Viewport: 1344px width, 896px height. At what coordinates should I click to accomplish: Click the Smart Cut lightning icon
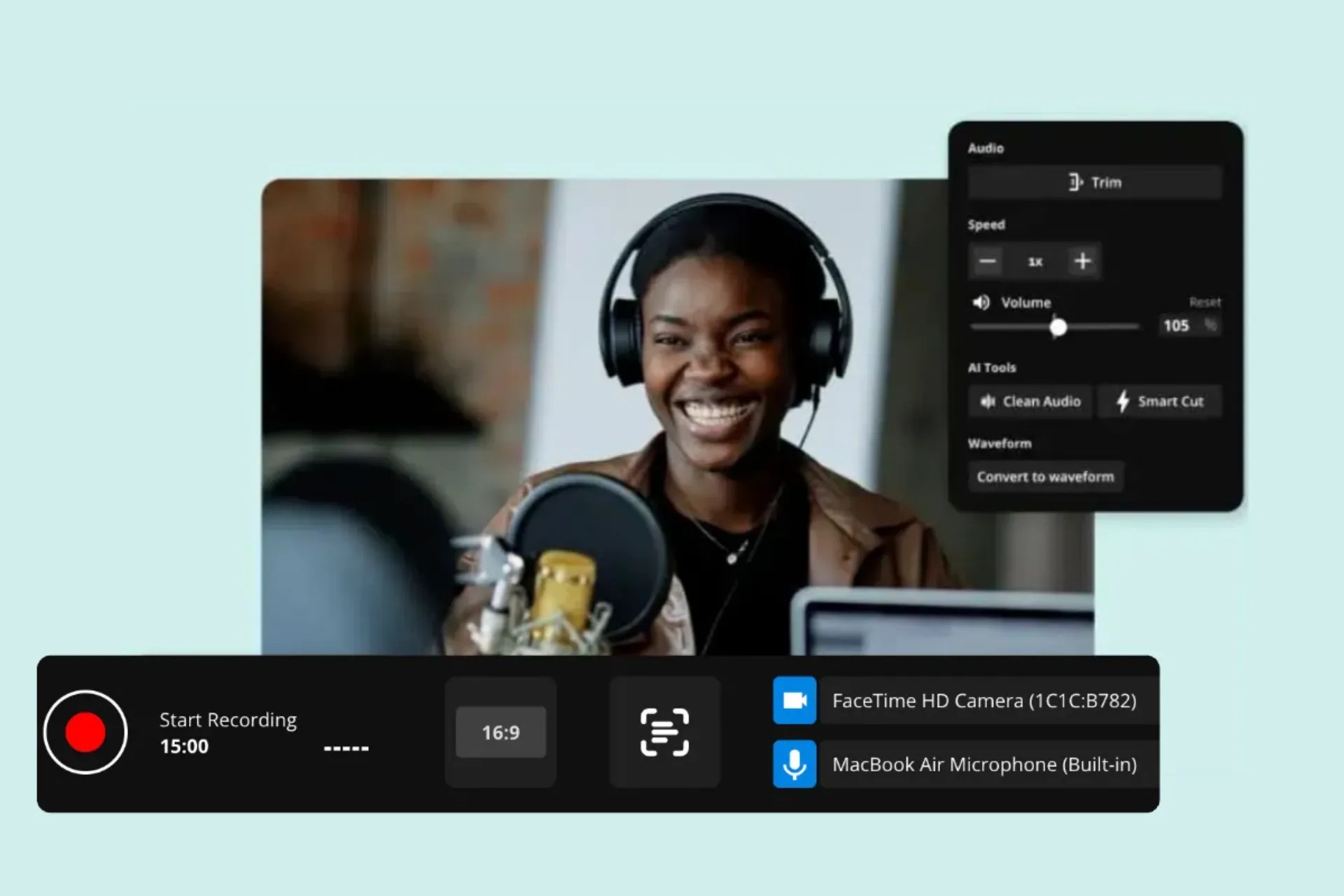(x=1123, y=401)
